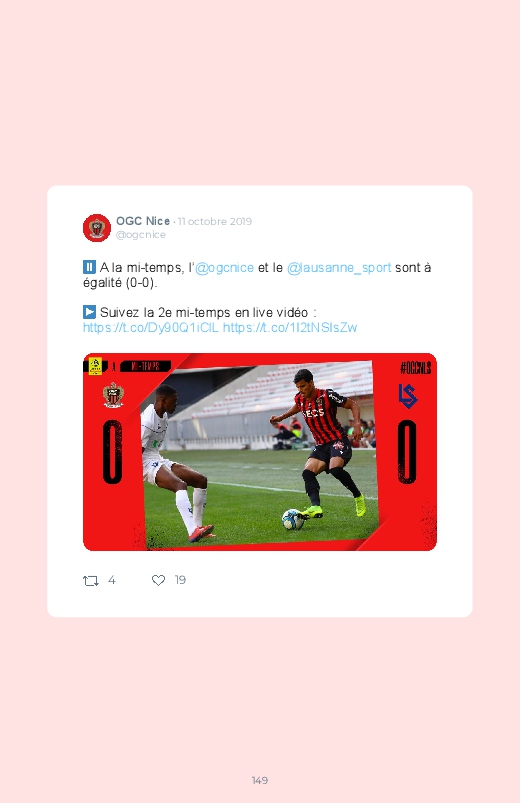Open the match photo thumbnail
The image size is (520, 803).
(x=260, y=452)
